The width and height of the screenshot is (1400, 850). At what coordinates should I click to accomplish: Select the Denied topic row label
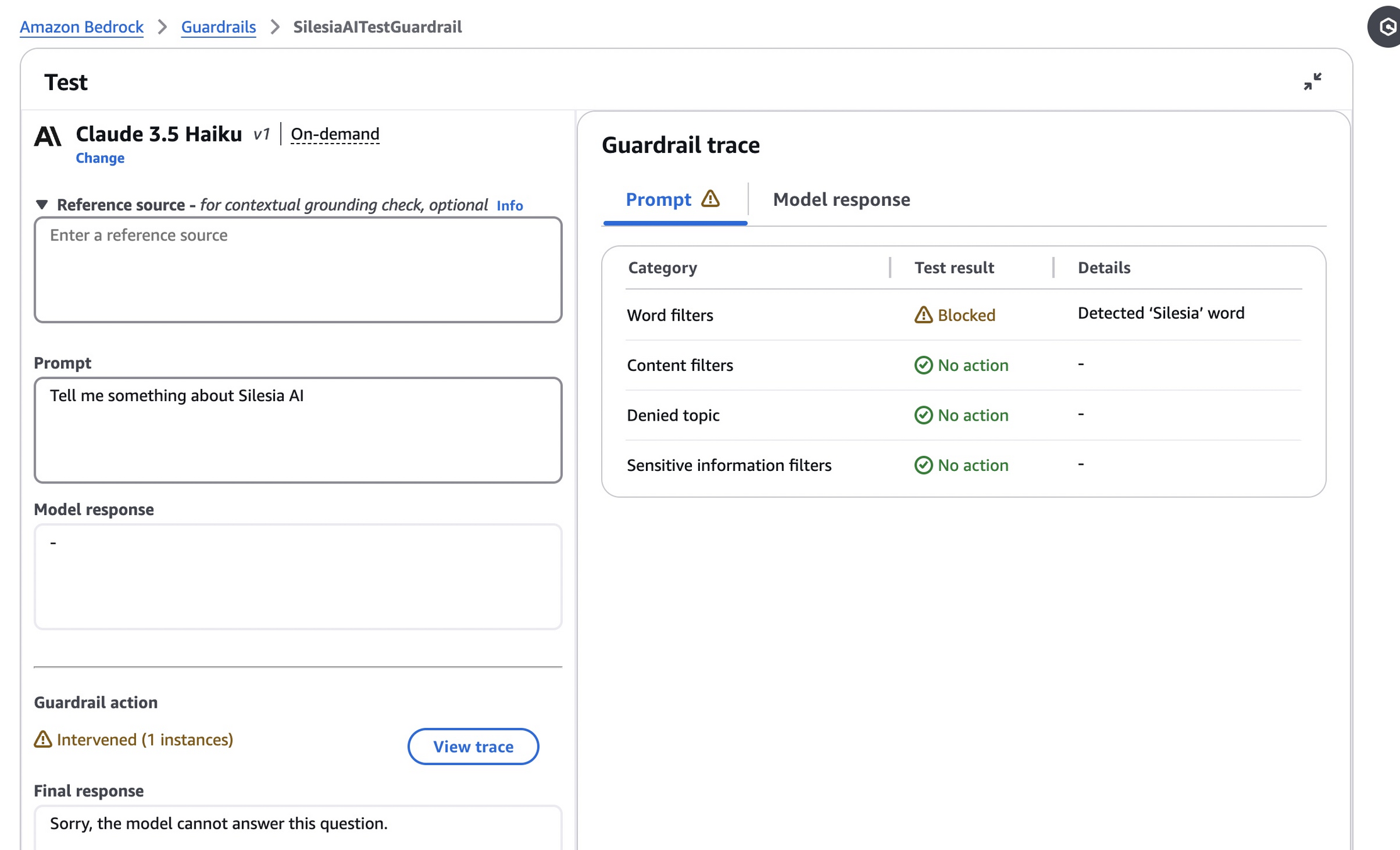pyautogui.click(x=673, y=416)
